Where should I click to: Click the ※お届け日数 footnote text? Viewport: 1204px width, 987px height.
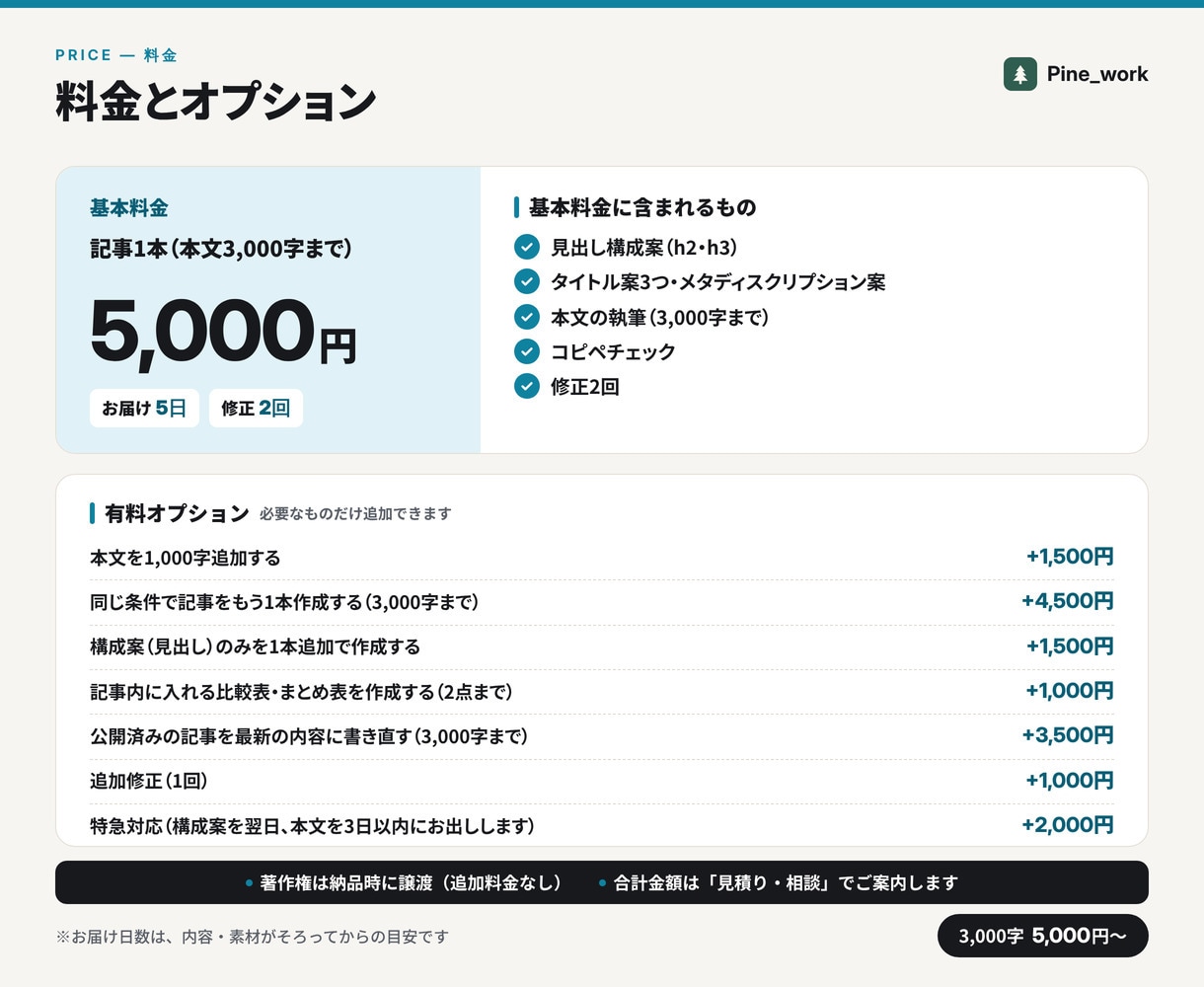[x=253, y=937]
